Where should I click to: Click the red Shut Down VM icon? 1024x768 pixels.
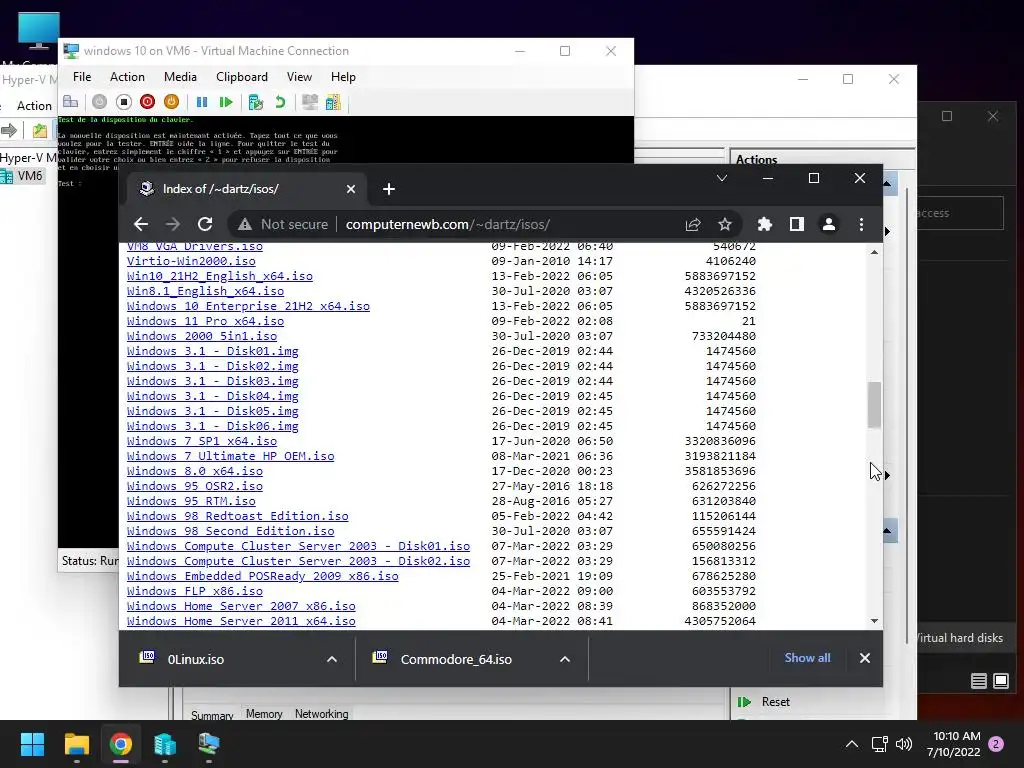coord(148,102)
